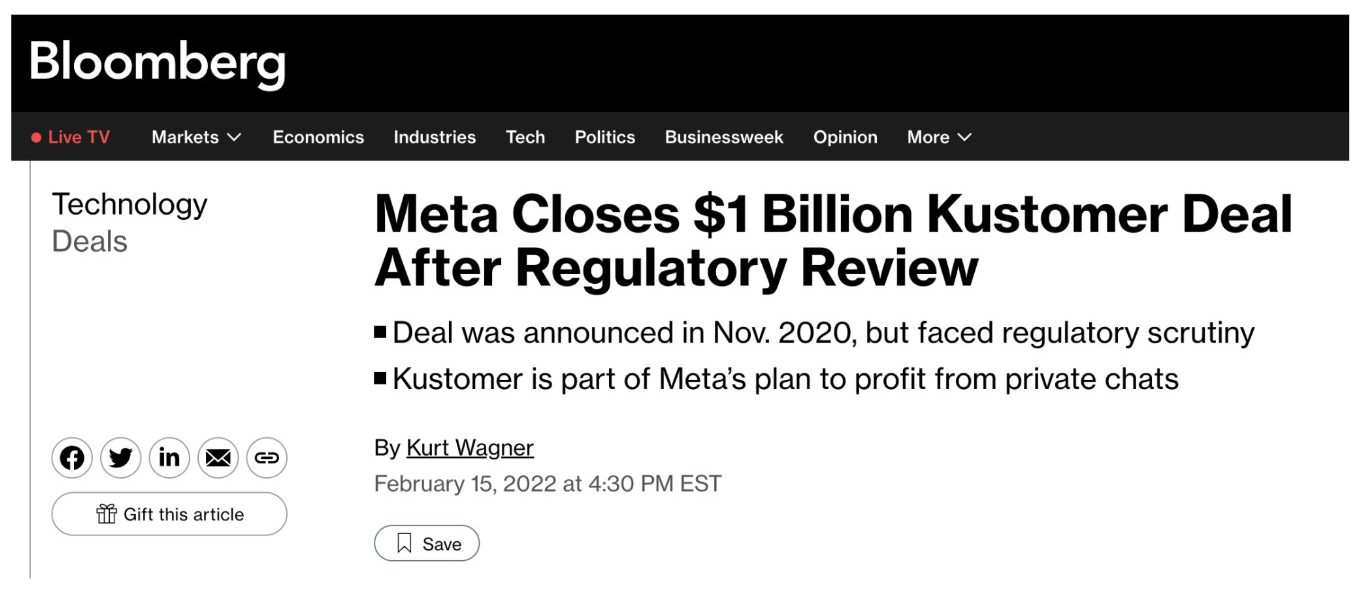Open Businessweek from the navigation

coord(724,138)
